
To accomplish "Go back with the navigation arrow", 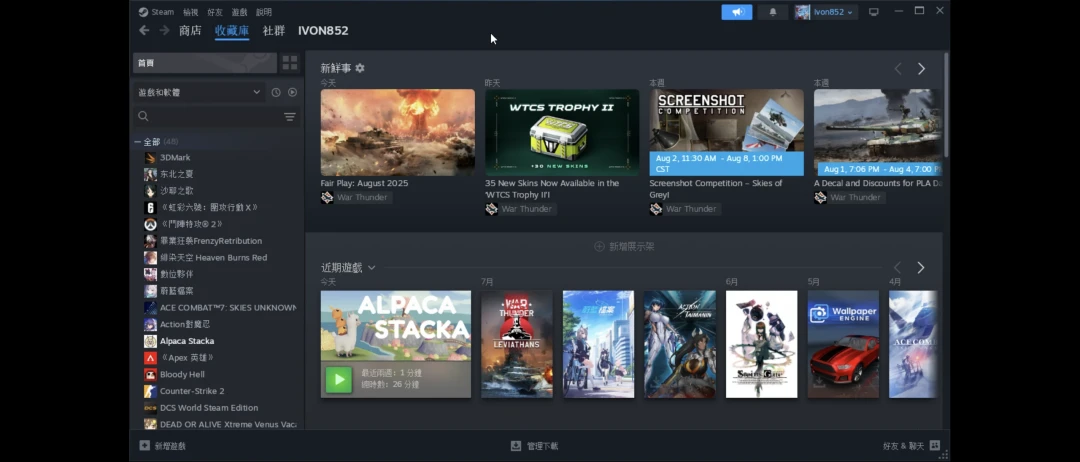I will click(144, 31).
